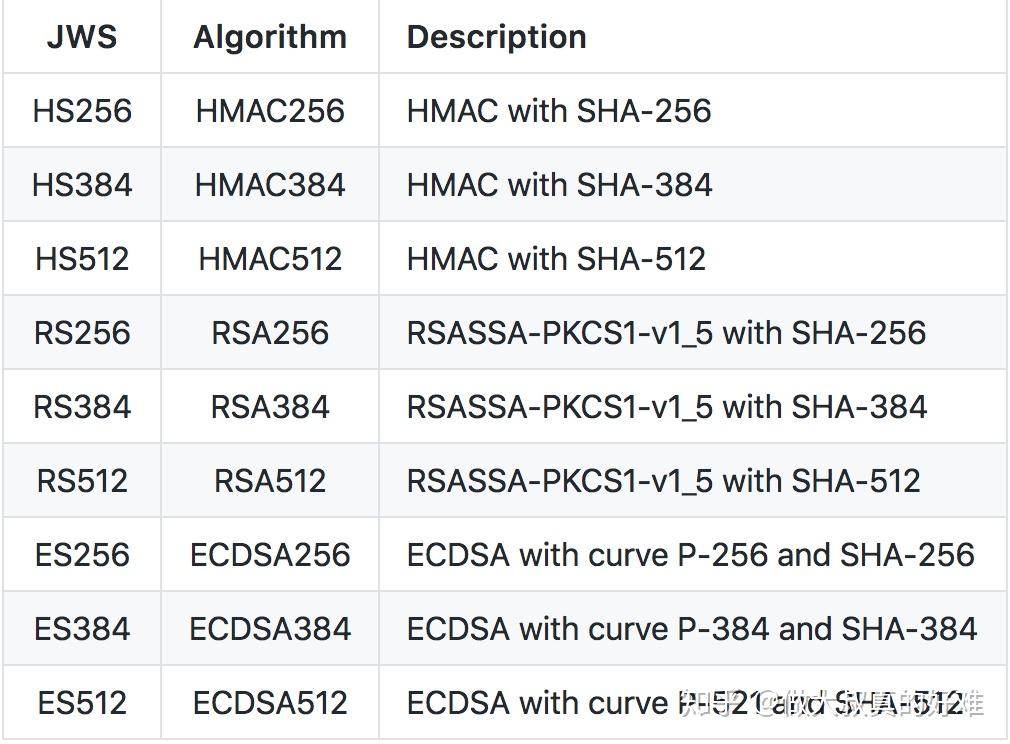This screenshot has height=744, width=1010.
Task: Click the Algorithm column header
Action: click(270, 38)
